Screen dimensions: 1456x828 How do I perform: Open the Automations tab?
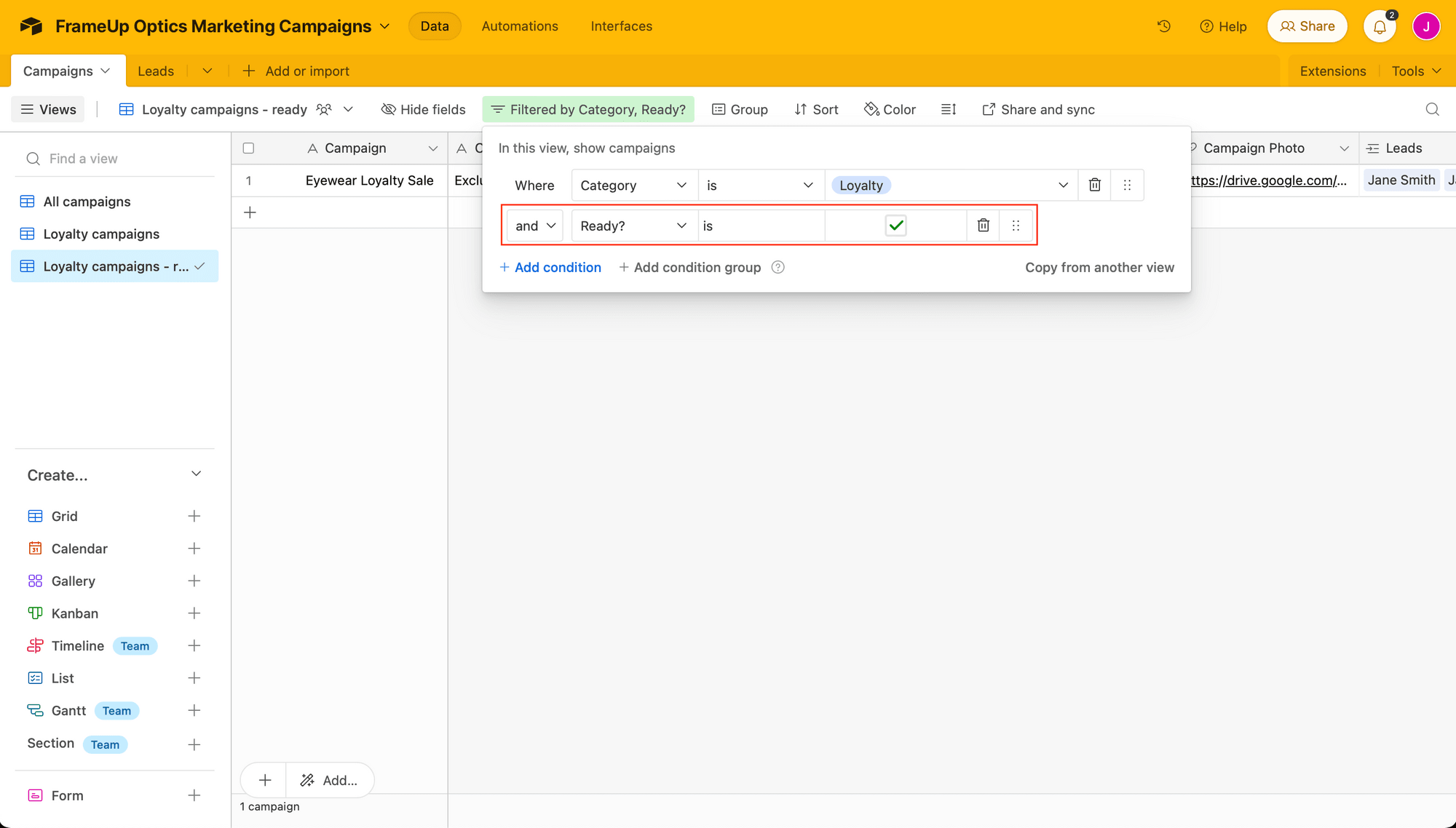(519, 26)
